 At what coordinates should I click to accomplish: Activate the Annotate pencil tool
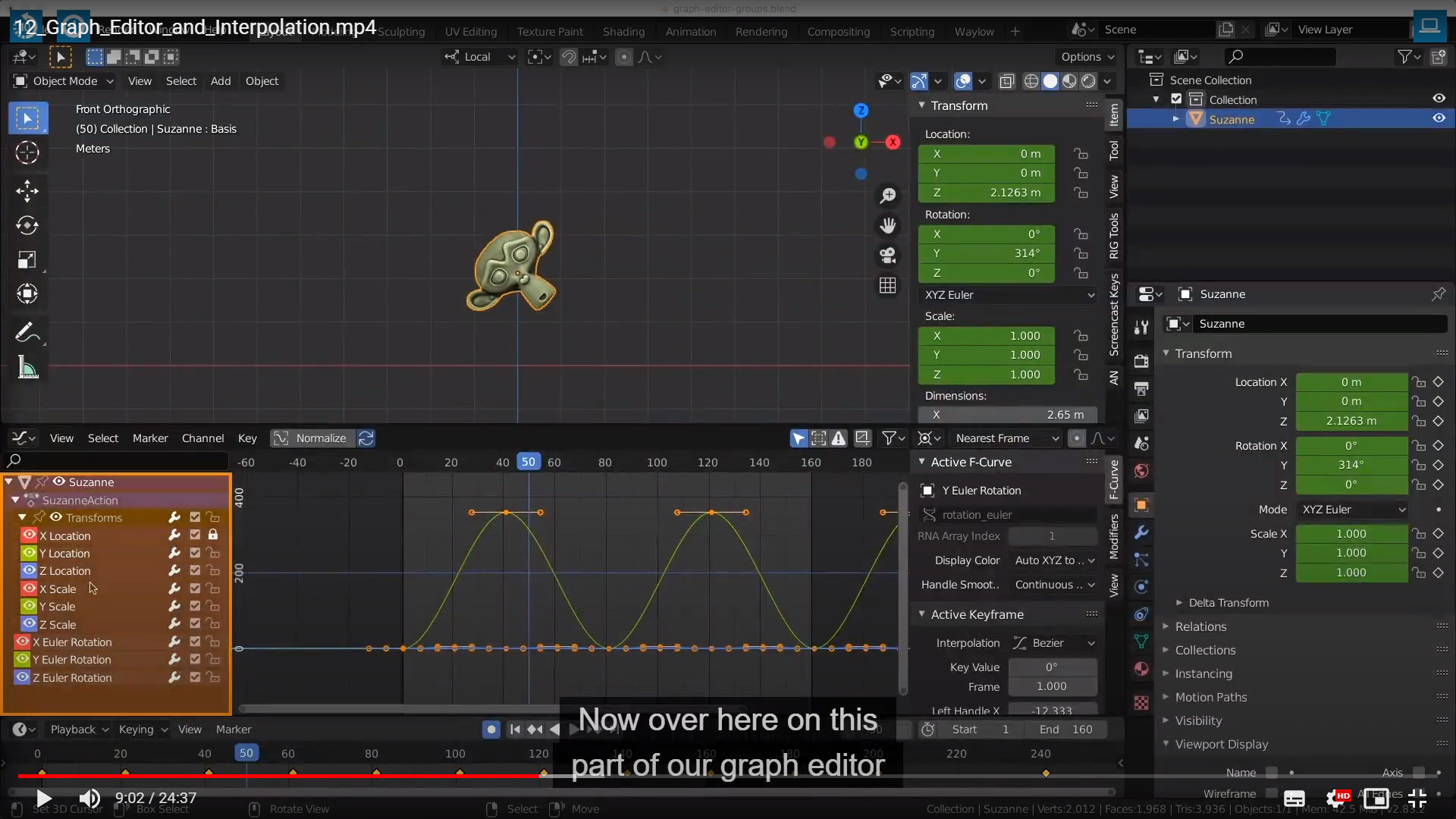pyautogui.click(x=27, y=332)
